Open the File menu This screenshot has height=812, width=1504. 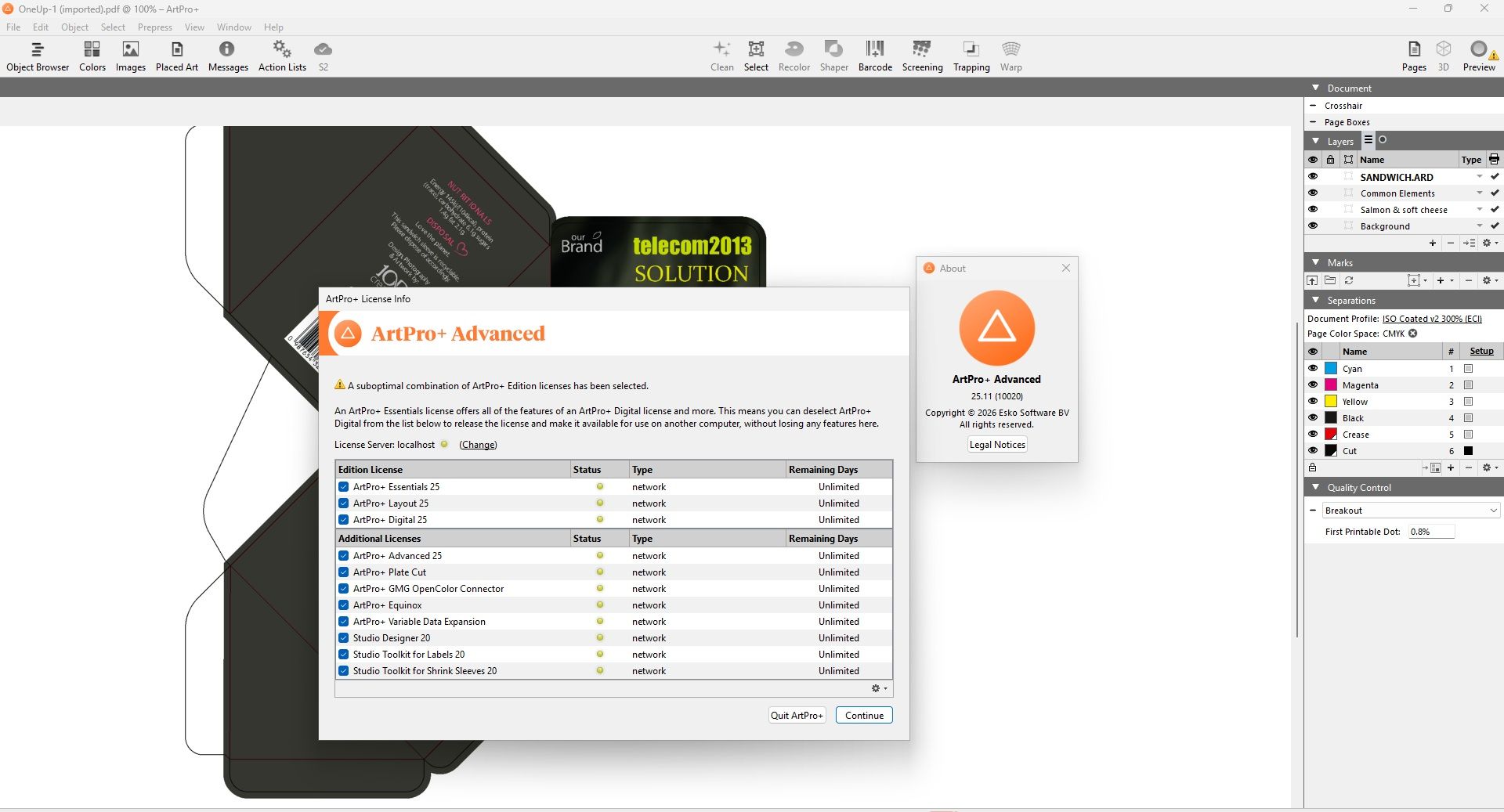13,27
